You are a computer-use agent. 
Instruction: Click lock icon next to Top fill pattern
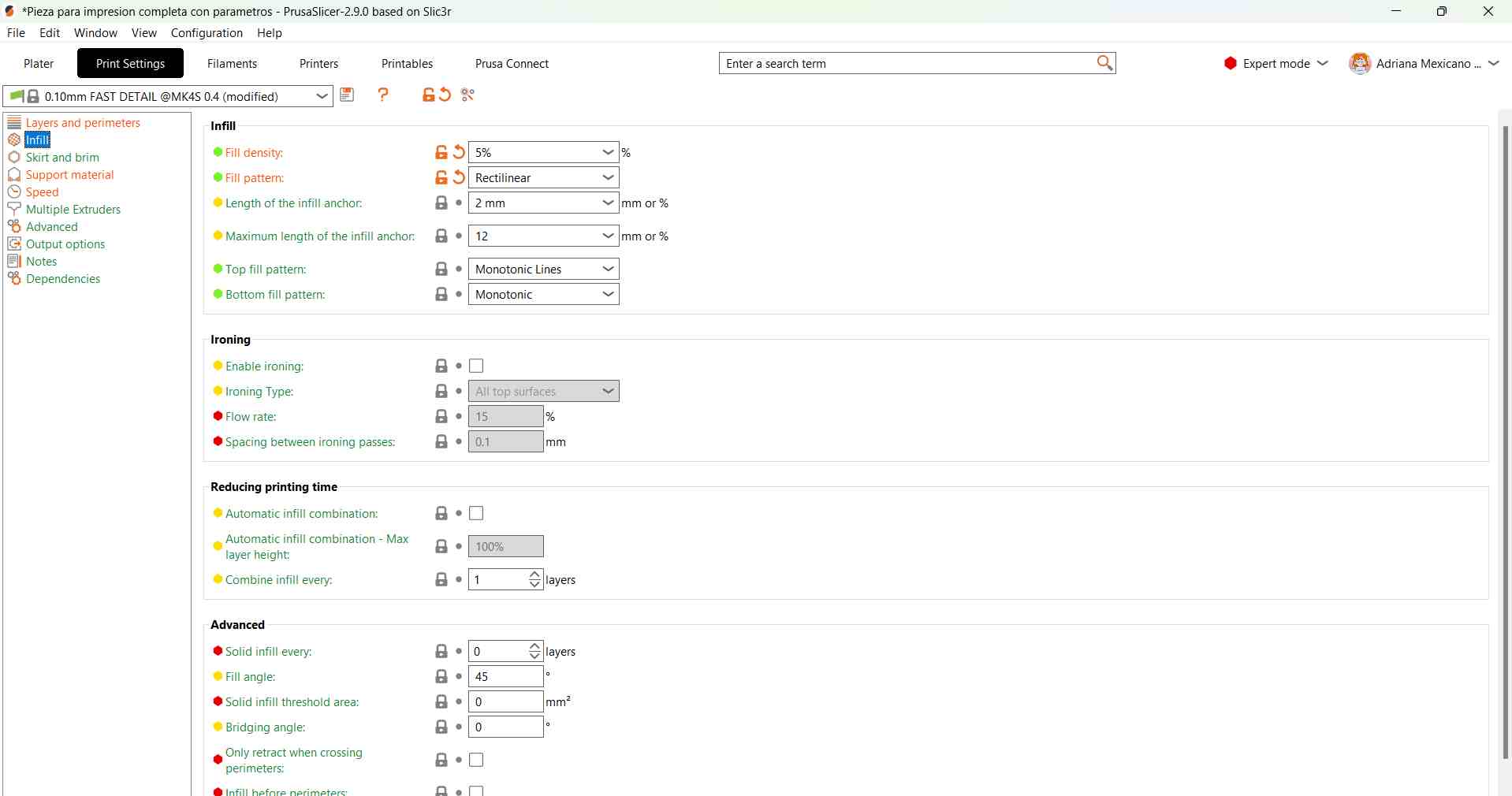click(441, 270)
